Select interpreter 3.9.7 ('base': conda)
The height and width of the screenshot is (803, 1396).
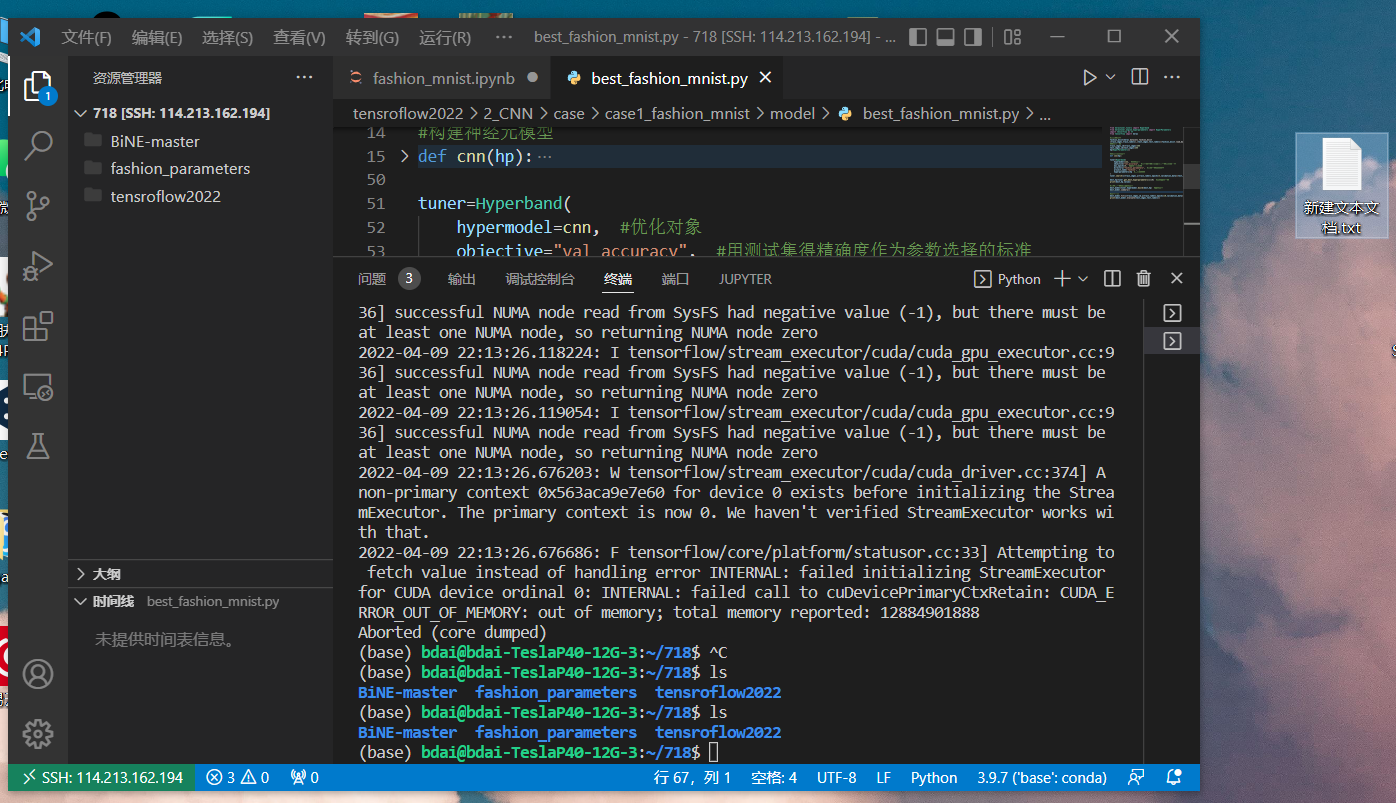pos(1041,777)
